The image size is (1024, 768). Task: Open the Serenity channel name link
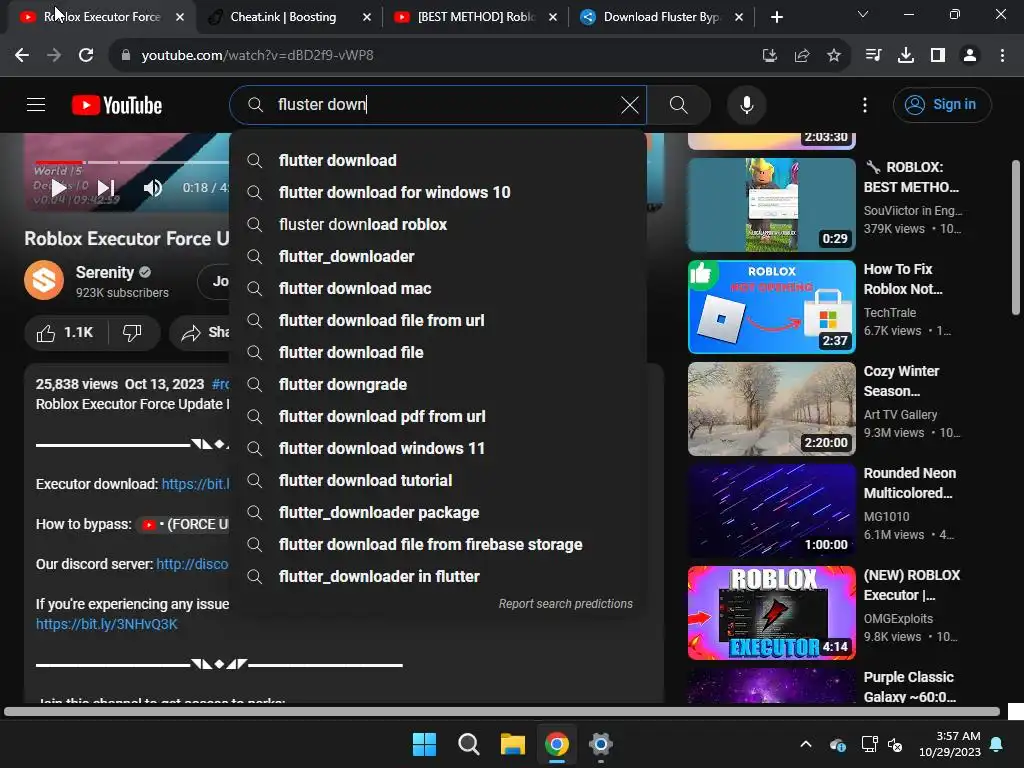(x=104, y=272)
